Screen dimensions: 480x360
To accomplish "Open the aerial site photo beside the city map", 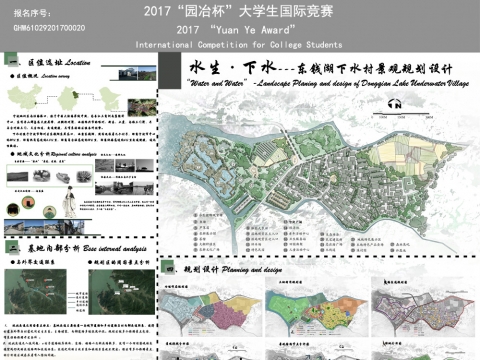I will coord(142,107).
